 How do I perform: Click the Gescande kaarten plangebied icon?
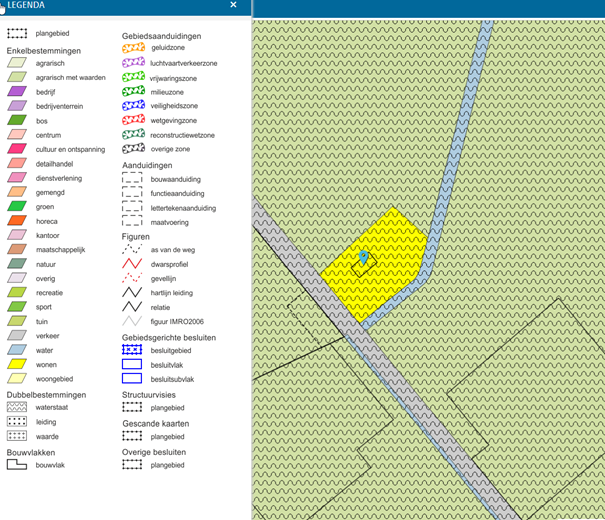pos(132,436)
